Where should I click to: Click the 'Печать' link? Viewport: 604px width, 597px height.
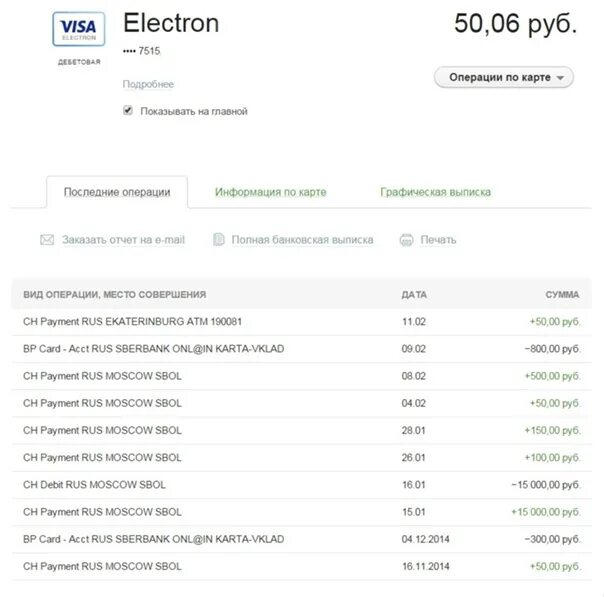click(438, 240)
